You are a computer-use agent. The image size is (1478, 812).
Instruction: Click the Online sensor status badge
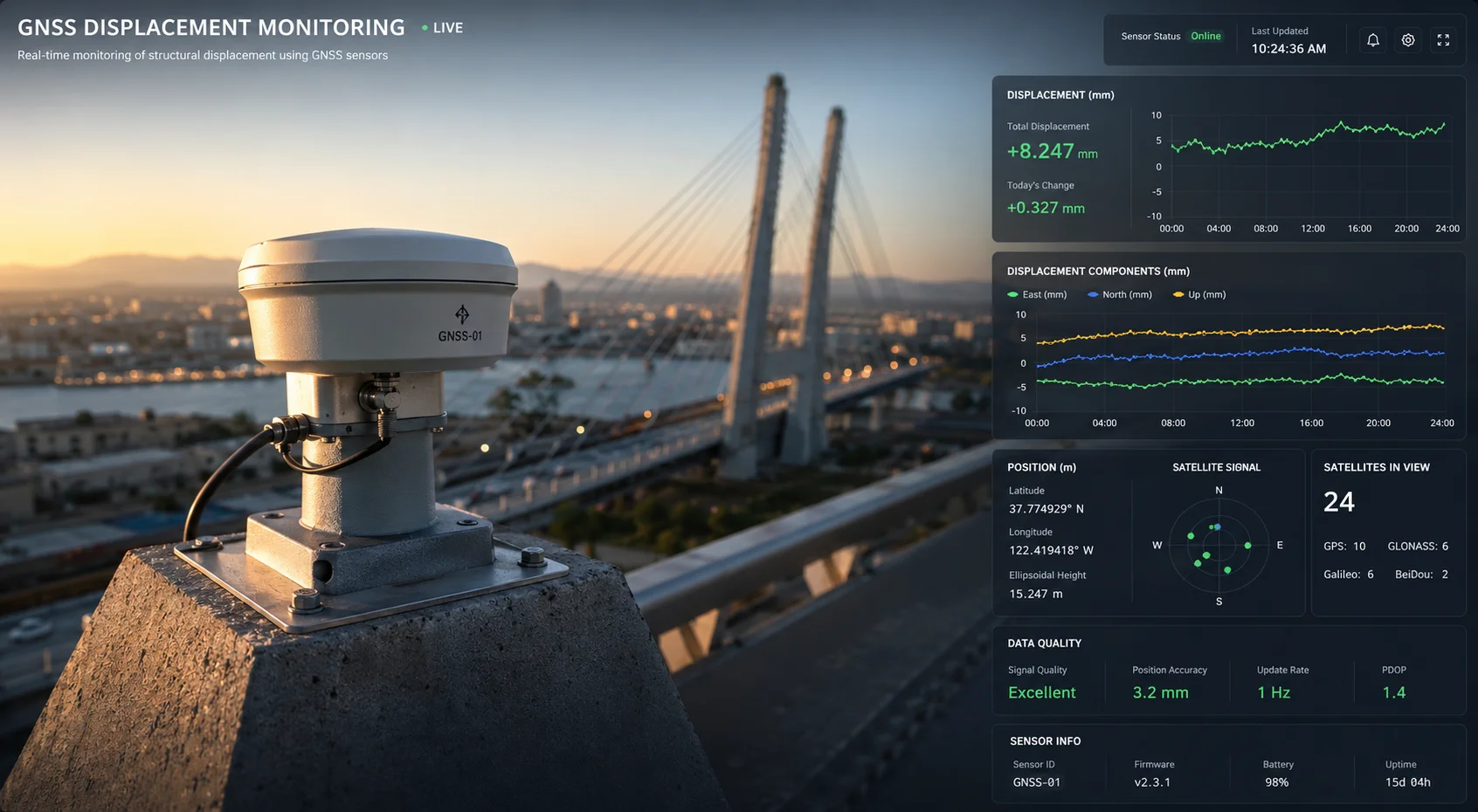1205,36
